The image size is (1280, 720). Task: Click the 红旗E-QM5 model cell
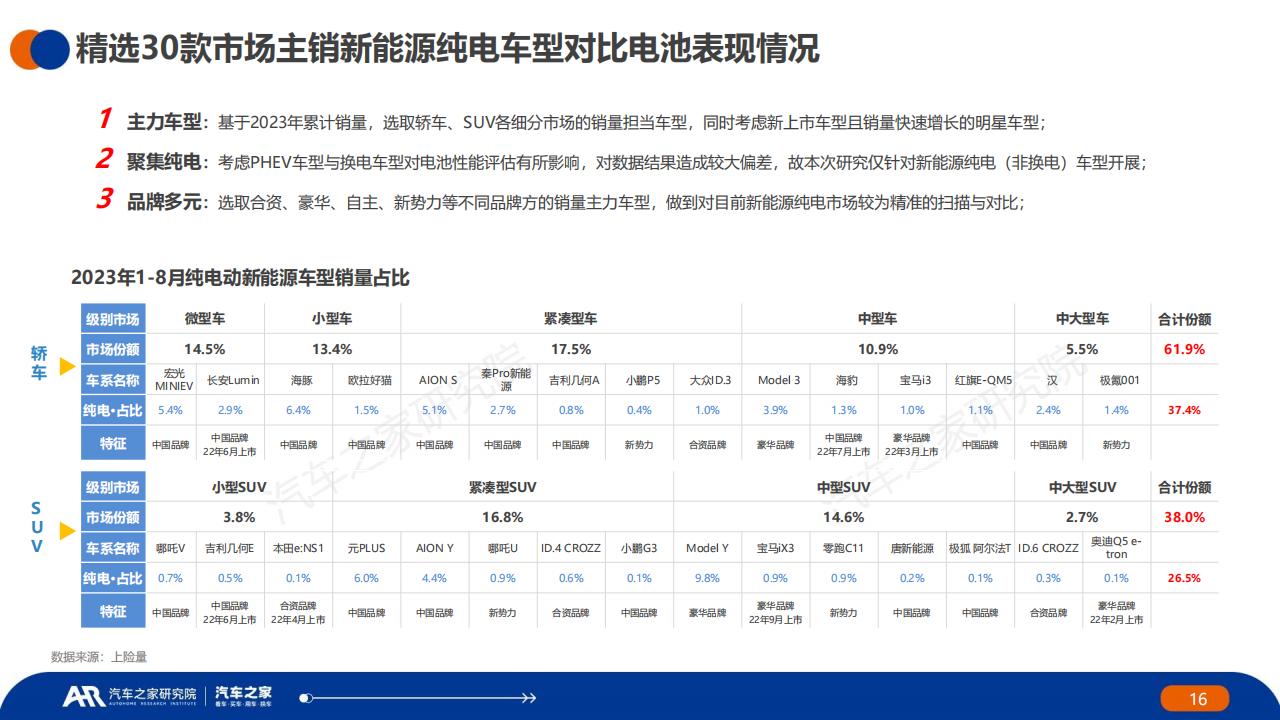point(982,380)
